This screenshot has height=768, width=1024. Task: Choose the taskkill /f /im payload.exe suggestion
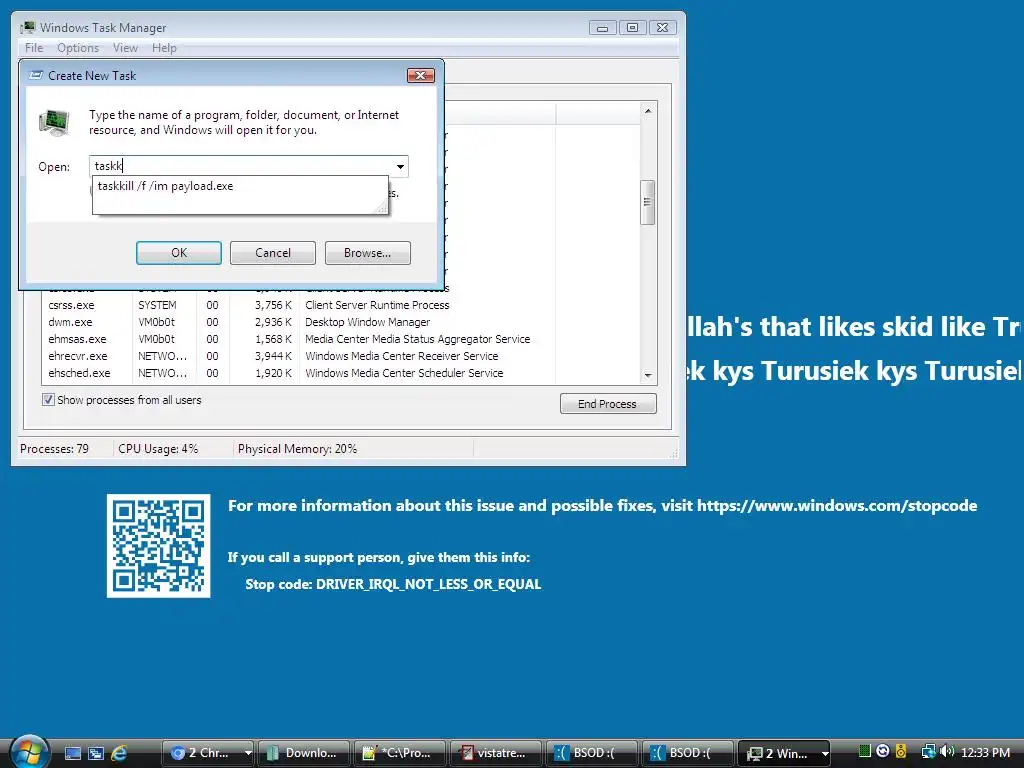tap(240, 186)
